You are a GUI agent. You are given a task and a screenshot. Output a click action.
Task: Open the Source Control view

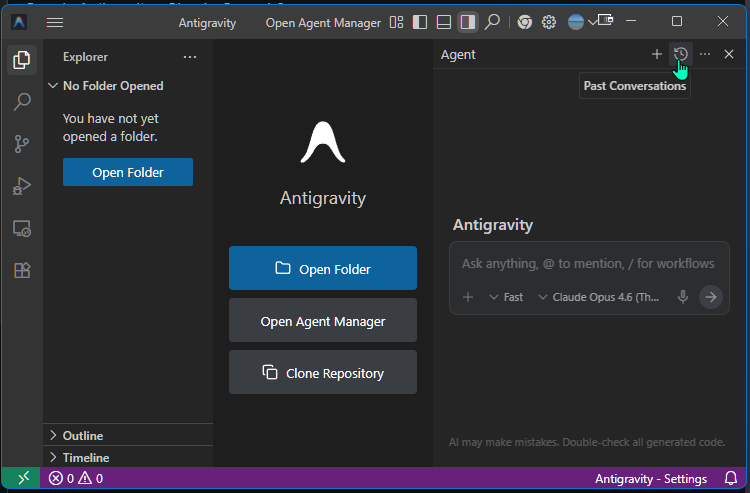(x=21, y=144)
